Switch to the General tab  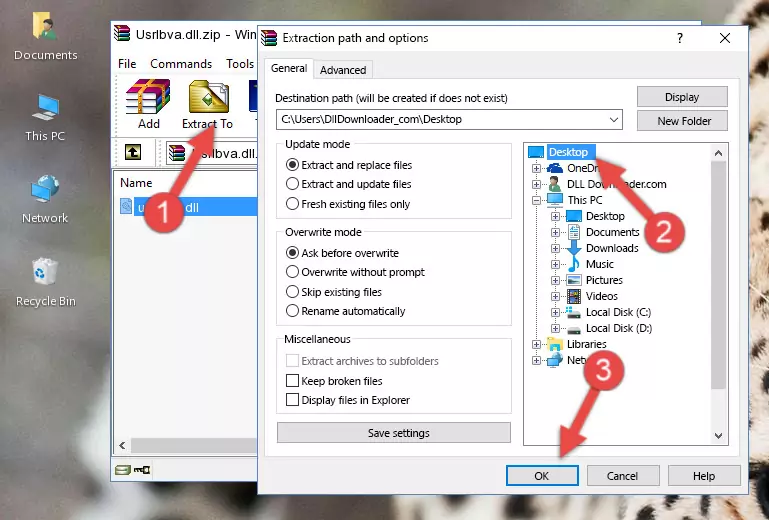point(289,69)
